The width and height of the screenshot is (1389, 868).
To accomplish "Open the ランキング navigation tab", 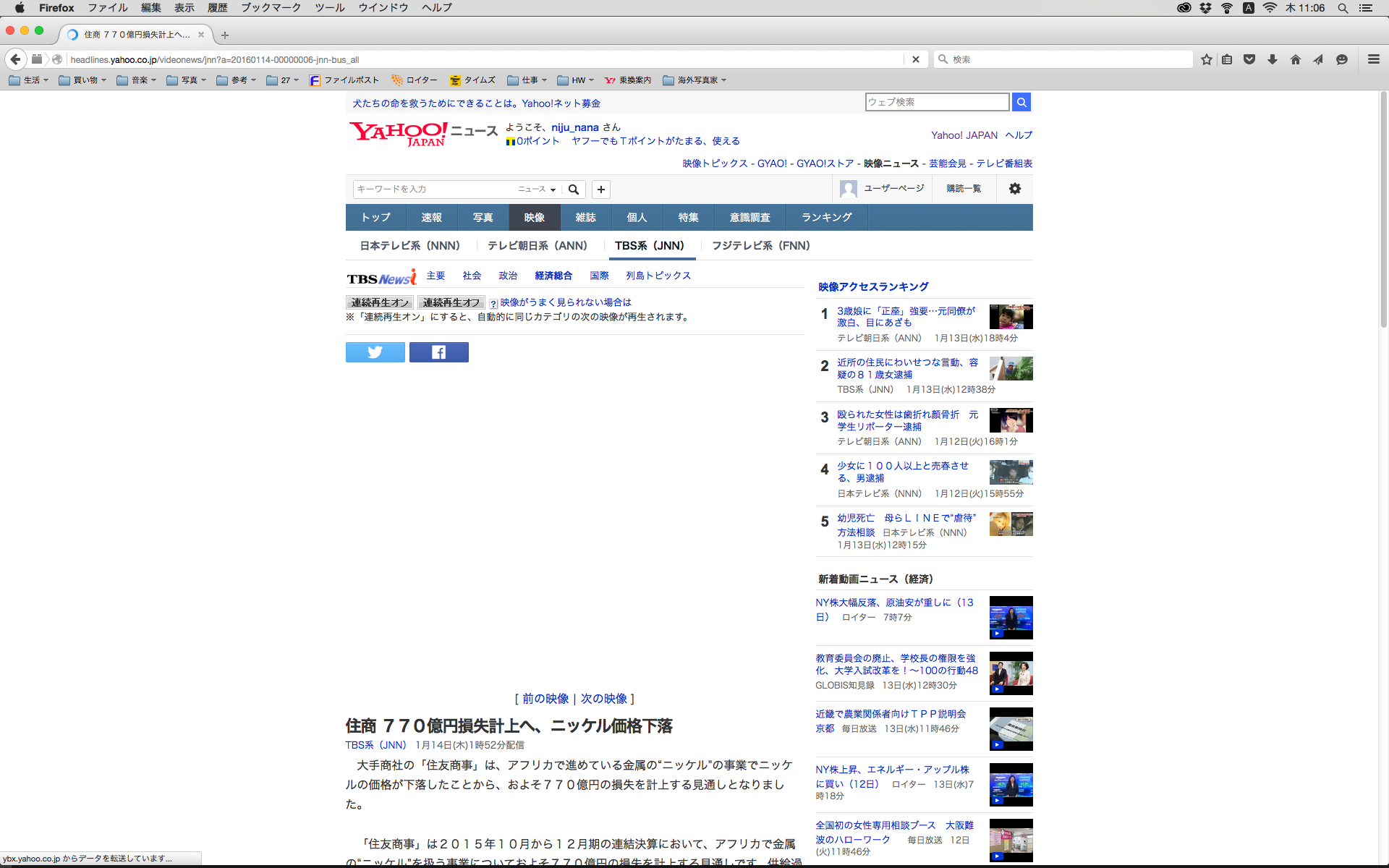I will (826, 218).
